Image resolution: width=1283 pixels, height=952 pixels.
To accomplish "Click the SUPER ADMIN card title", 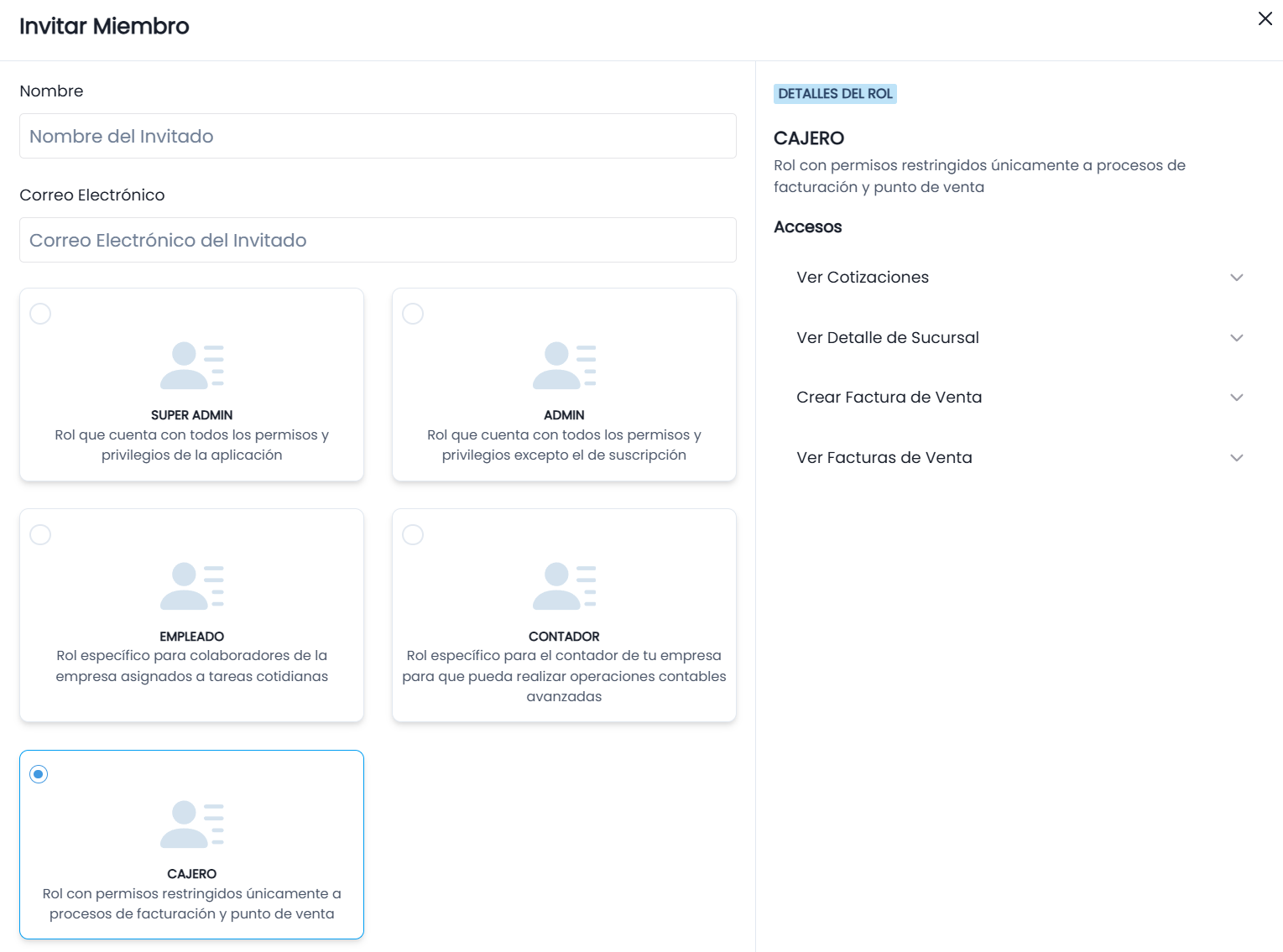I will click(192, 415).
